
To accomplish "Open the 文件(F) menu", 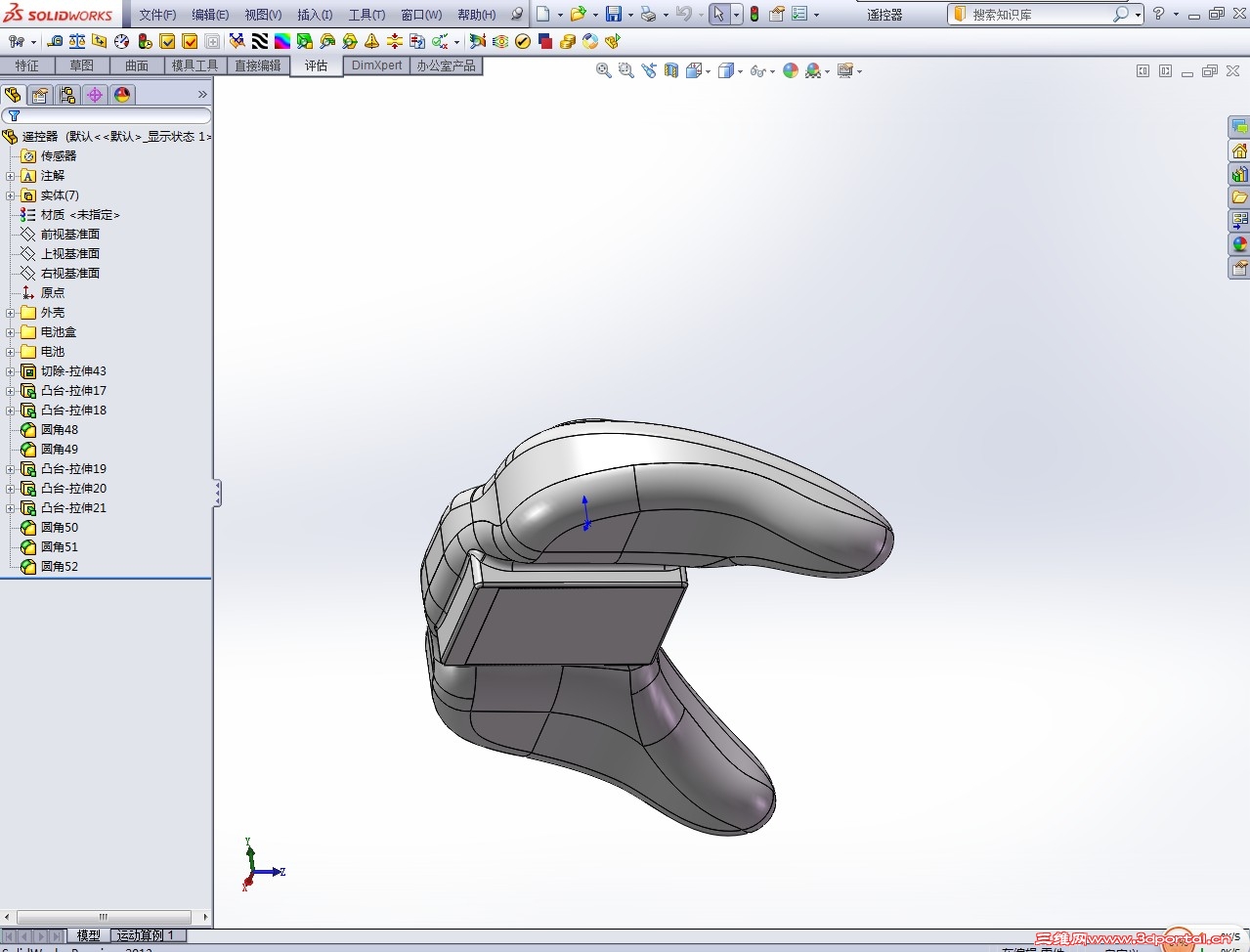I will pyautogui.click(x=157, y=15).
